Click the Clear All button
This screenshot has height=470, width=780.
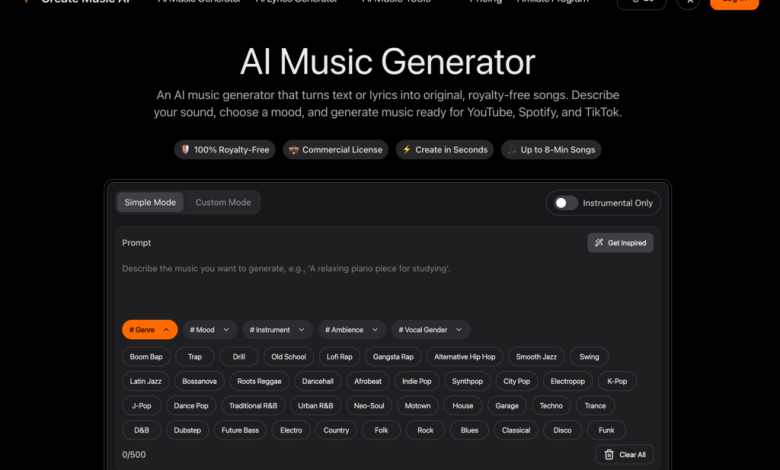point(624,455)
